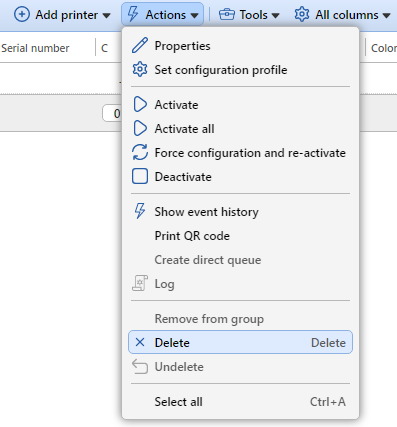The height and width of the screenshot is (427, 397).
Task: Click the X icon beside Delete
Action: 140,342
